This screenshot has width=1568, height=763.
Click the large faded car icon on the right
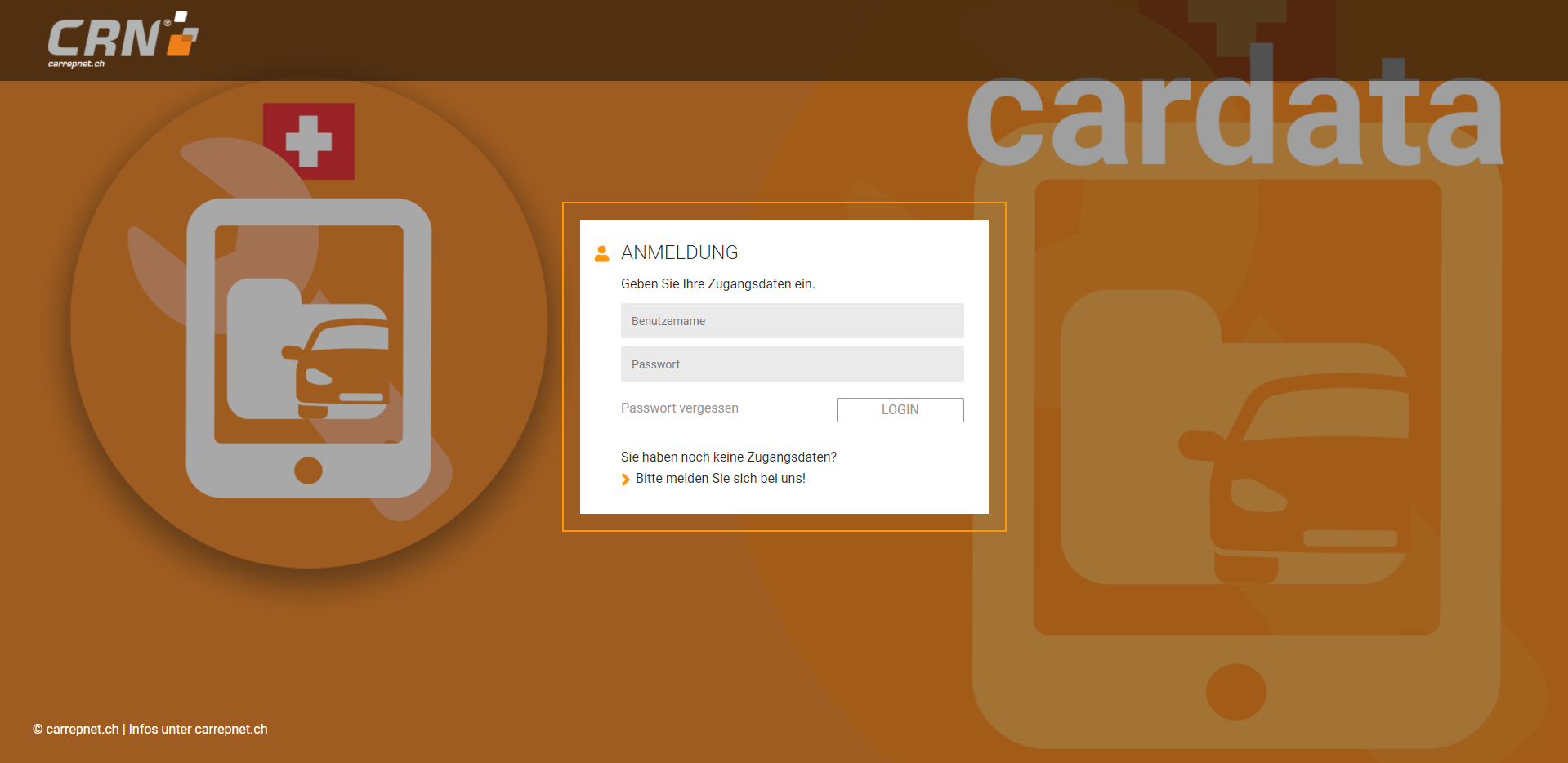[x=1299, y=466]
